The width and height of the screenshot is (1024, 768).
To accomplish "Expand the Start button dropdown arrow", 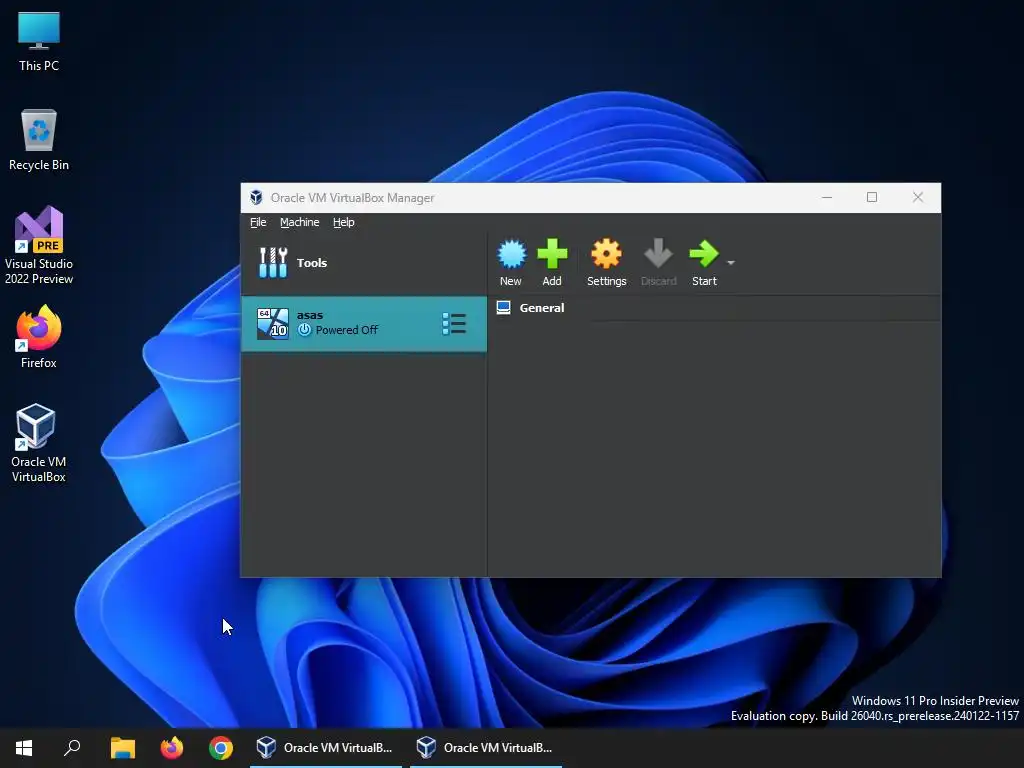I will click(731, 263).
